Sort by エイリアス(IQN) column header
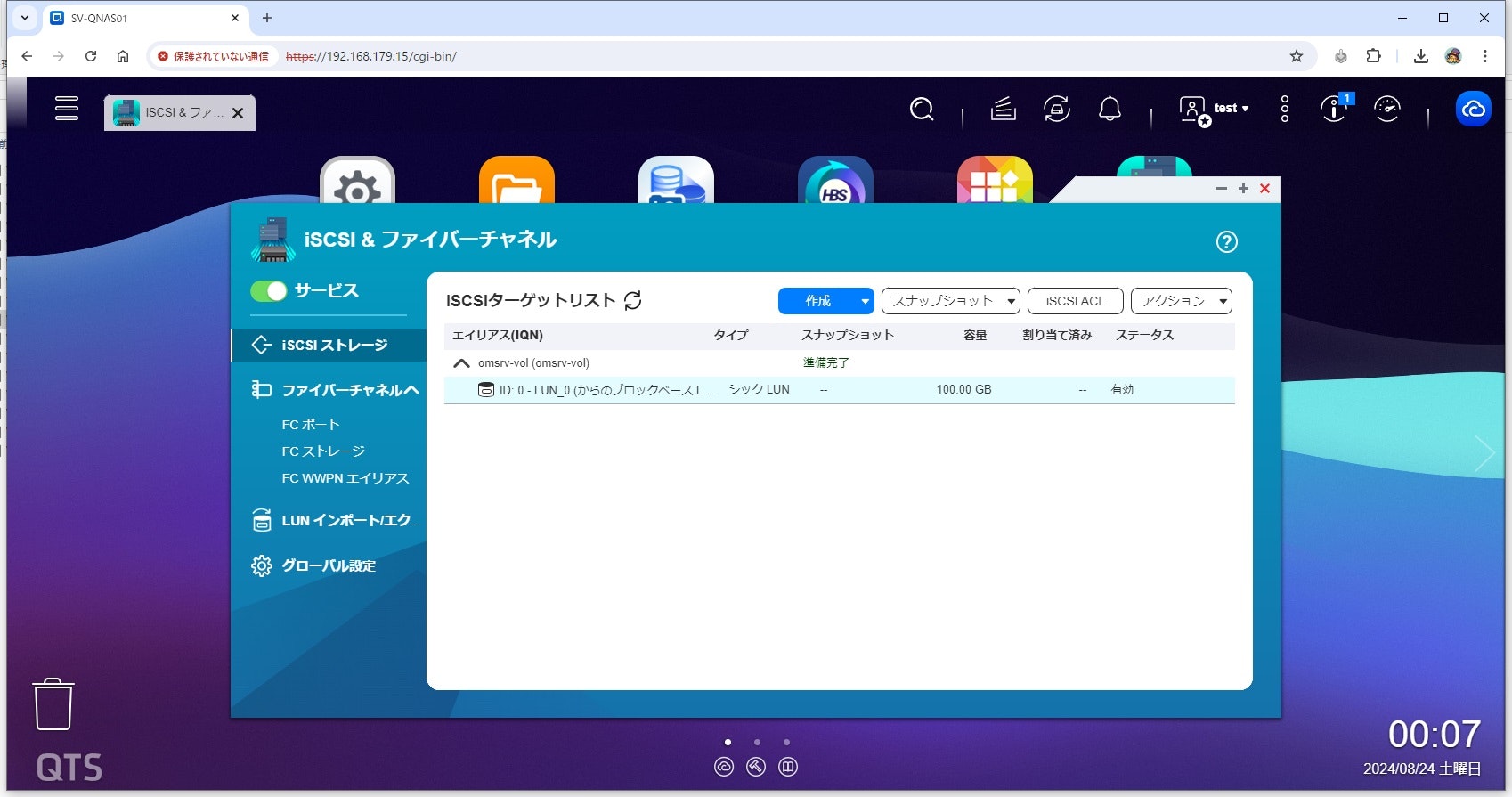This screenshot has height=797, width=1512. pyautogui.click(x=498, y=336)
